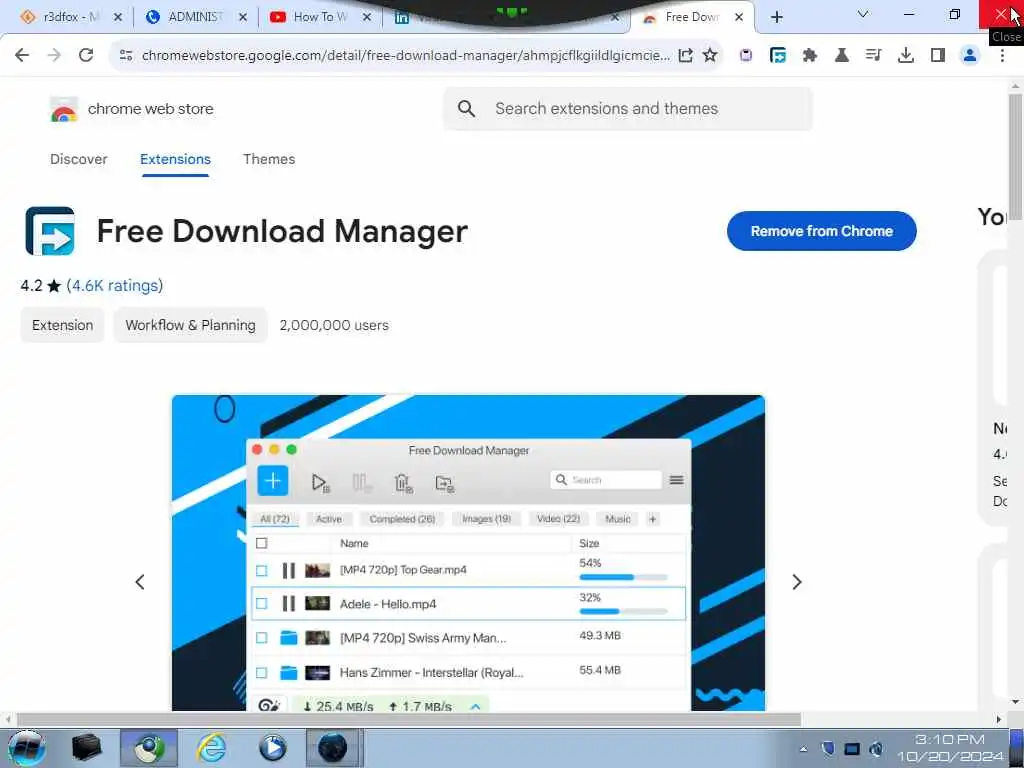The height and width of the screenshot is (768, 1024).
Task: Open the Chrome profile avatar
Action: 970,56
